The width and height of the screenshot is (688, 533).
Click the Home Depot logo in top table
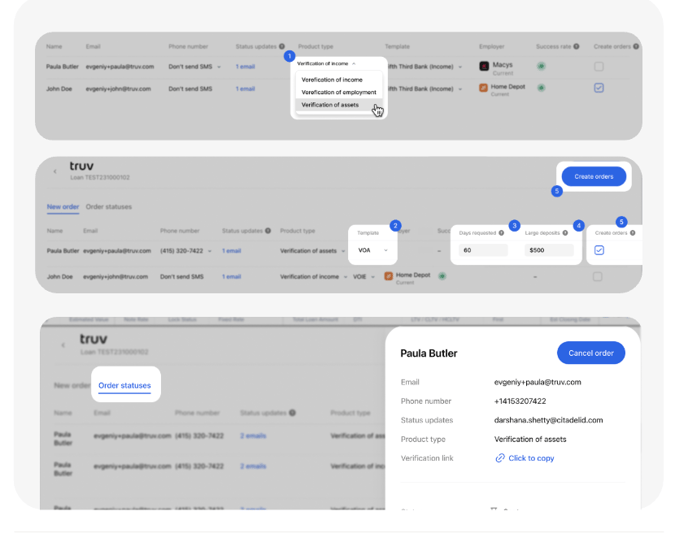click(484, 89)
